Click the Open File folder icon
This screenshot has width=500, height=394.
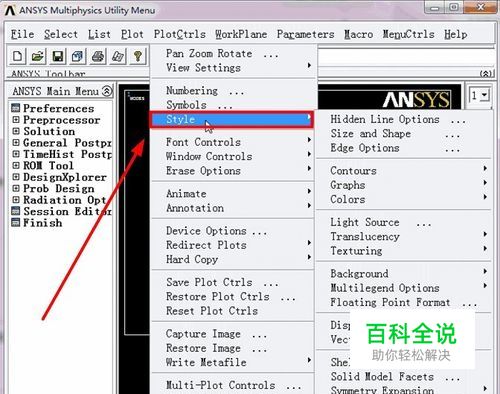tap(38, 56)
